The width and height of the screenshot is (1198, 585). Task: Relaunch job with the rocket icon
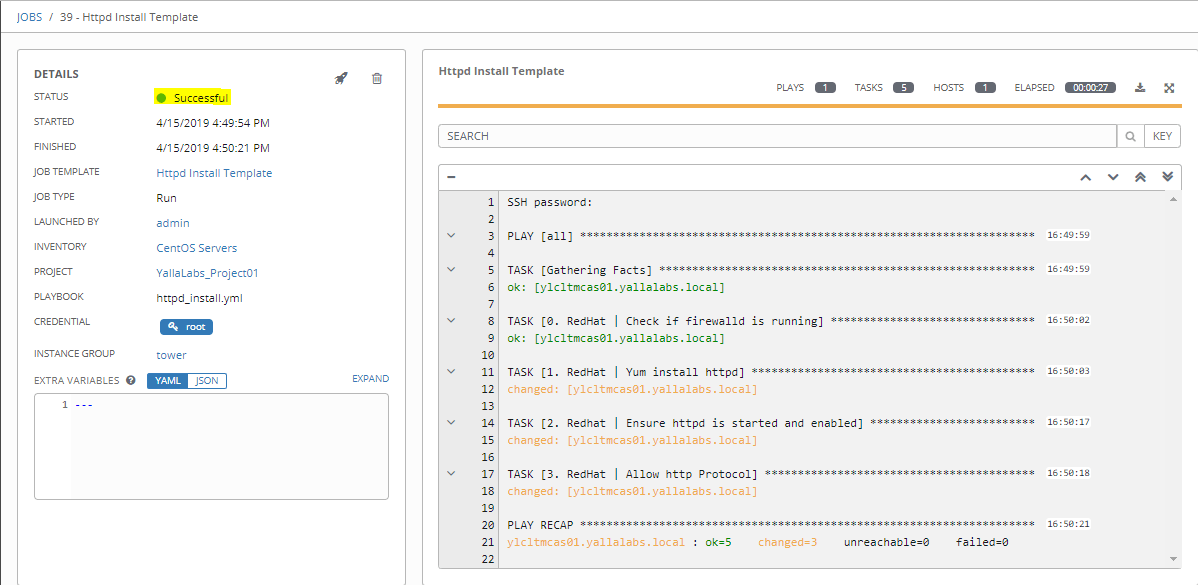click(x=342, y=79)
